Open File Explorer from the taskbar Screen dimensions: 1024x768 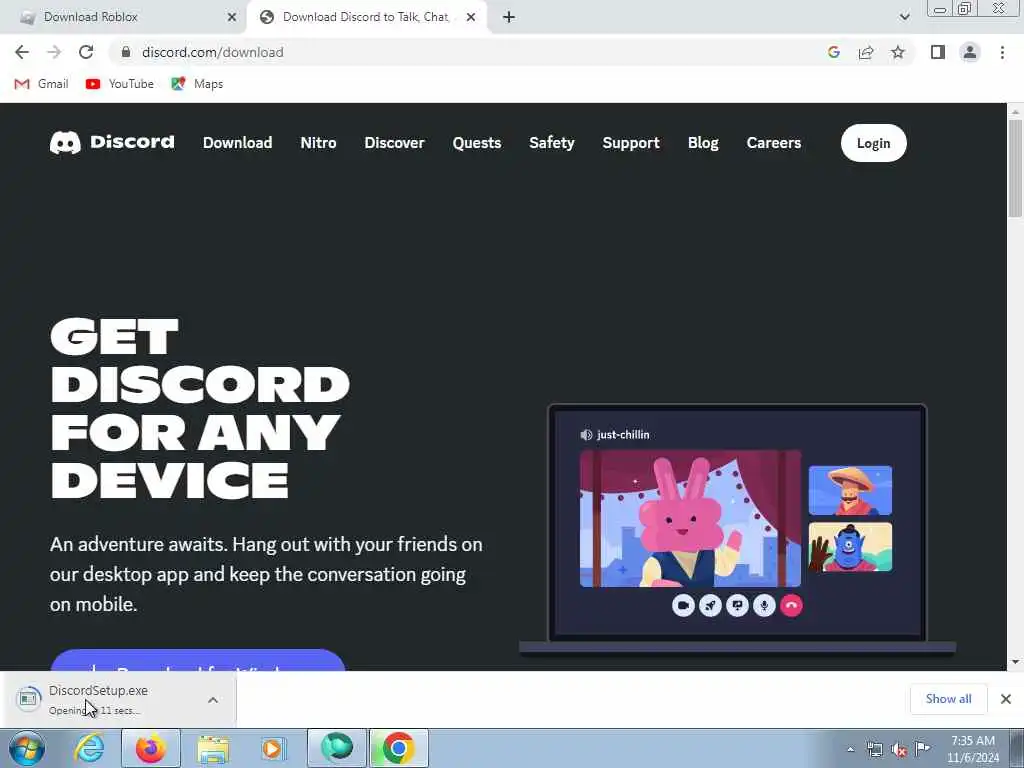pyautogui.click(x=212, y=748)
